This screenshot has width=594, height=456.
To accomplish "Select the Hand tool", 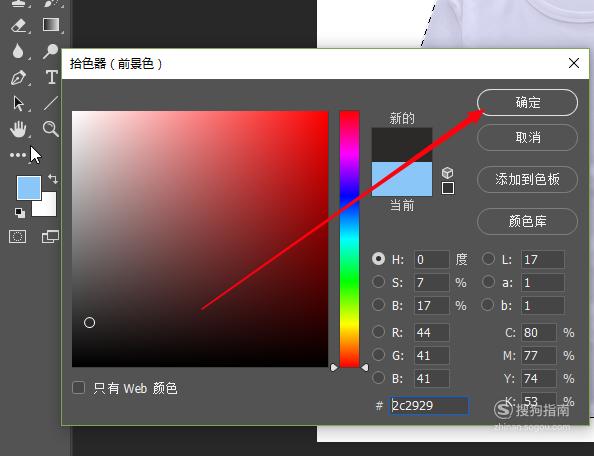I will click(18, 129).
